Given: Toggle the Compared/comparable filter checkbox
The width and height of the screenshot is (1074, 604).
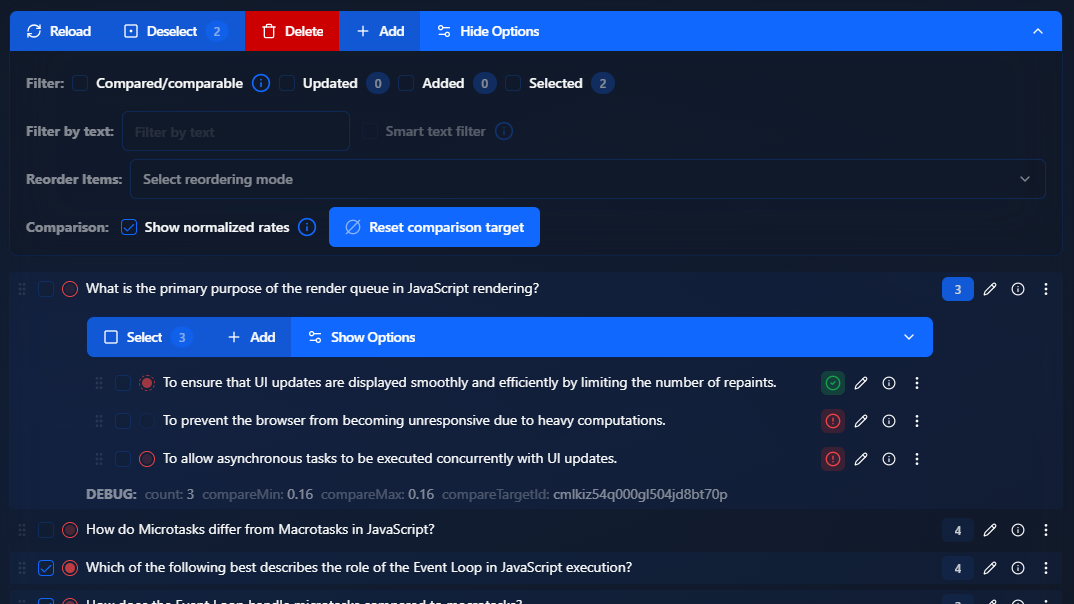Looking at the screenshot, I should (80, 84).
